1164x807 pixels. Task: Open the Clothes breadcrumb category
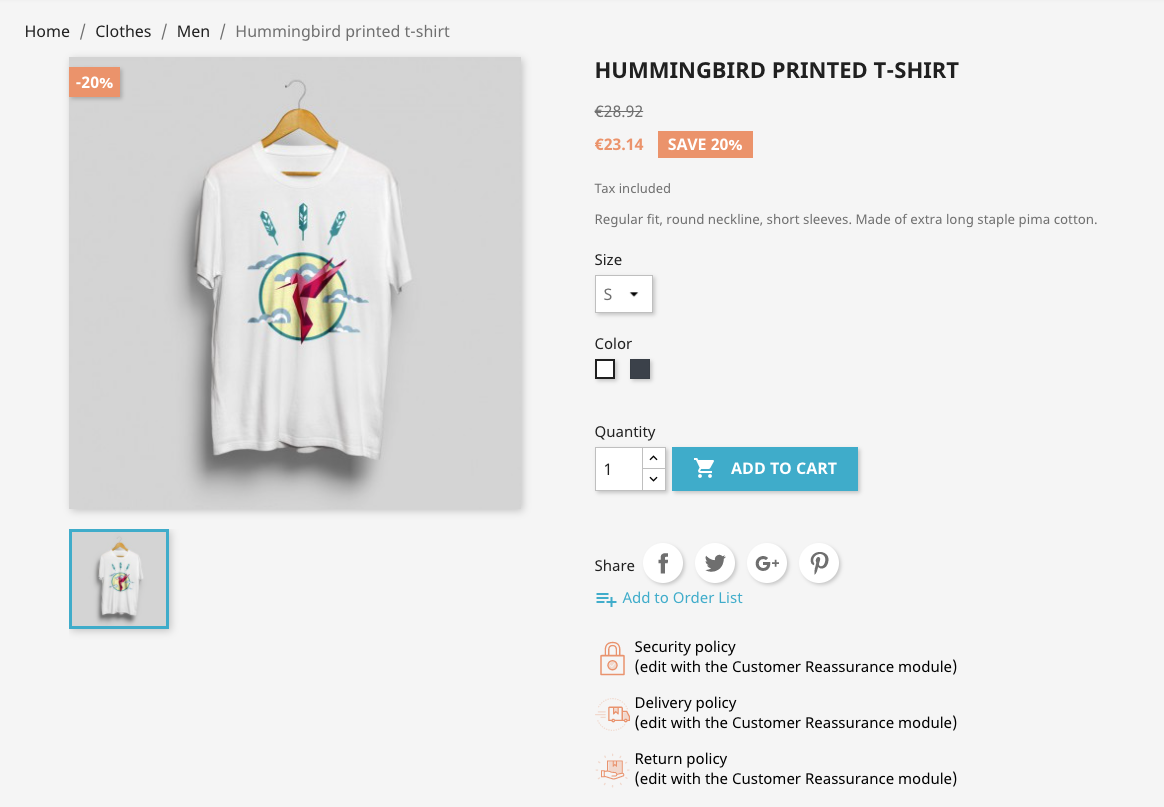123,31
